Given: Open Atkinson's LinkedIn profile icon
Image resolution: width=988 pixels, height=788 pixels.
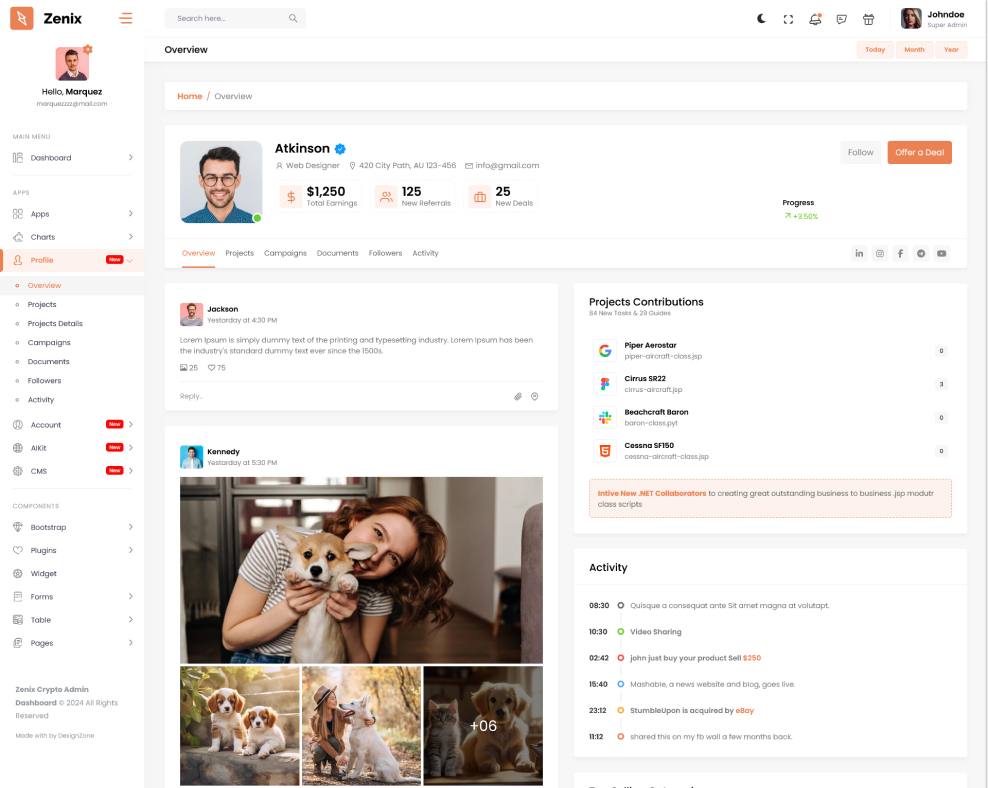Looking at the screenshot, I should (859, 254).
